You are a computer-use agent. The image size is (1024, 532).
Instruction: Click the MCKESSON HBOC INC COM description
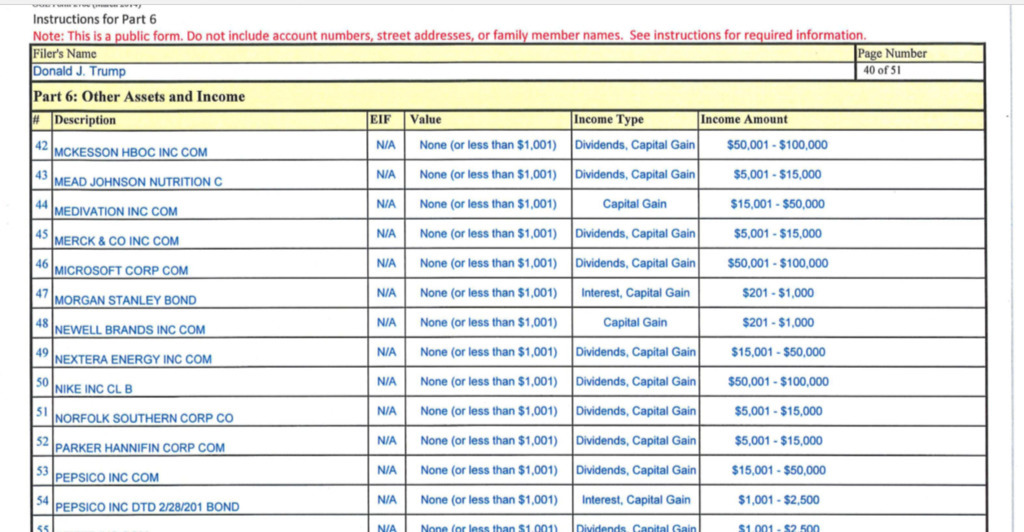point(130,152)
